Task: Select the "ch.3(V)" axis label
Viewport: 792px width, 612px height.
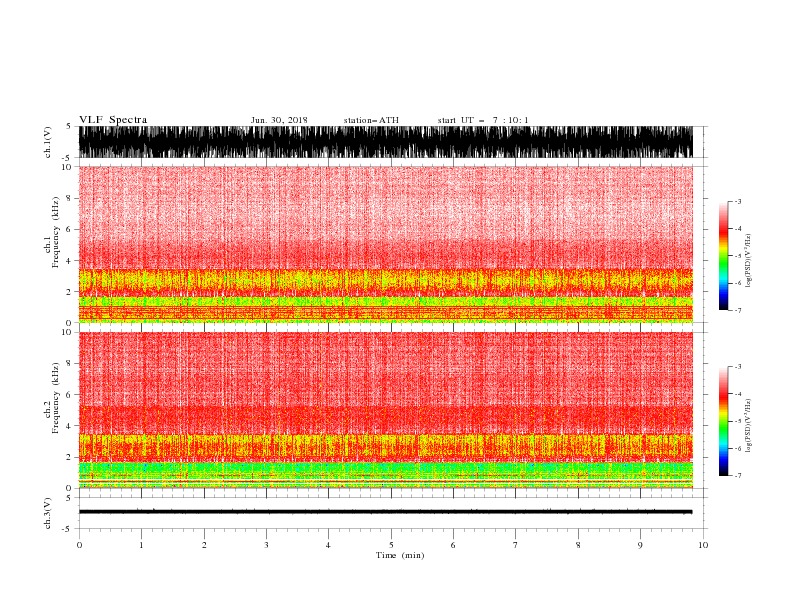Action: pyautogui.click(x=48, y=513)
